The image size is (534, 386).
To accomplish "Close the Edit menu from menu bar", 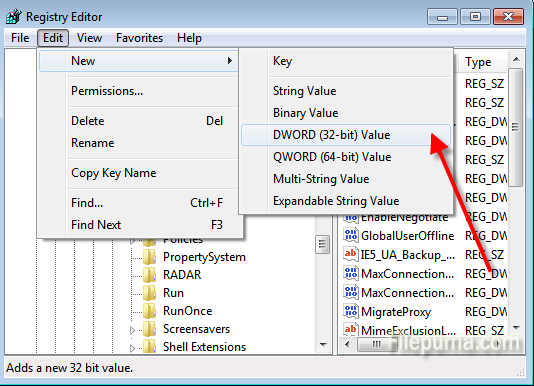I will pos(53,38).
